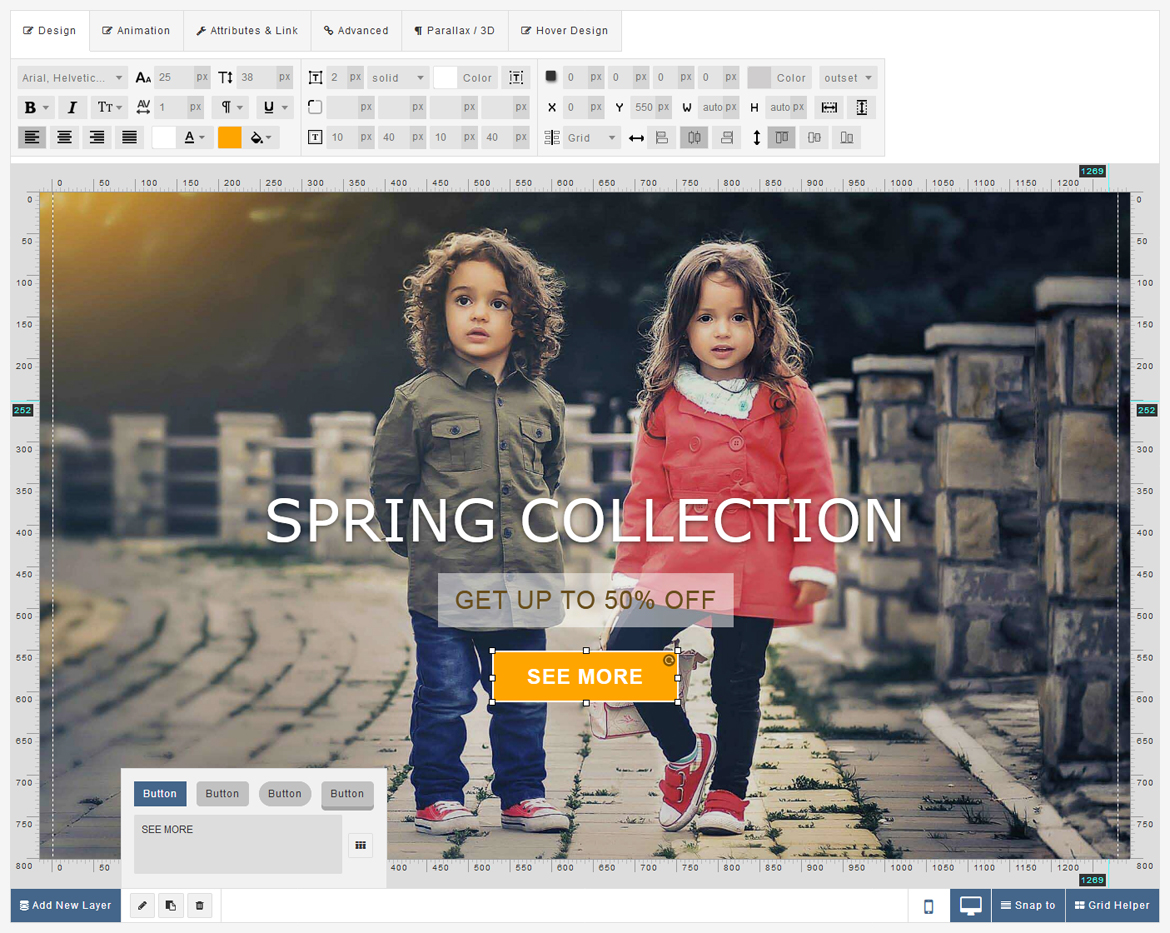Justify the text alignment

(129, 138)
